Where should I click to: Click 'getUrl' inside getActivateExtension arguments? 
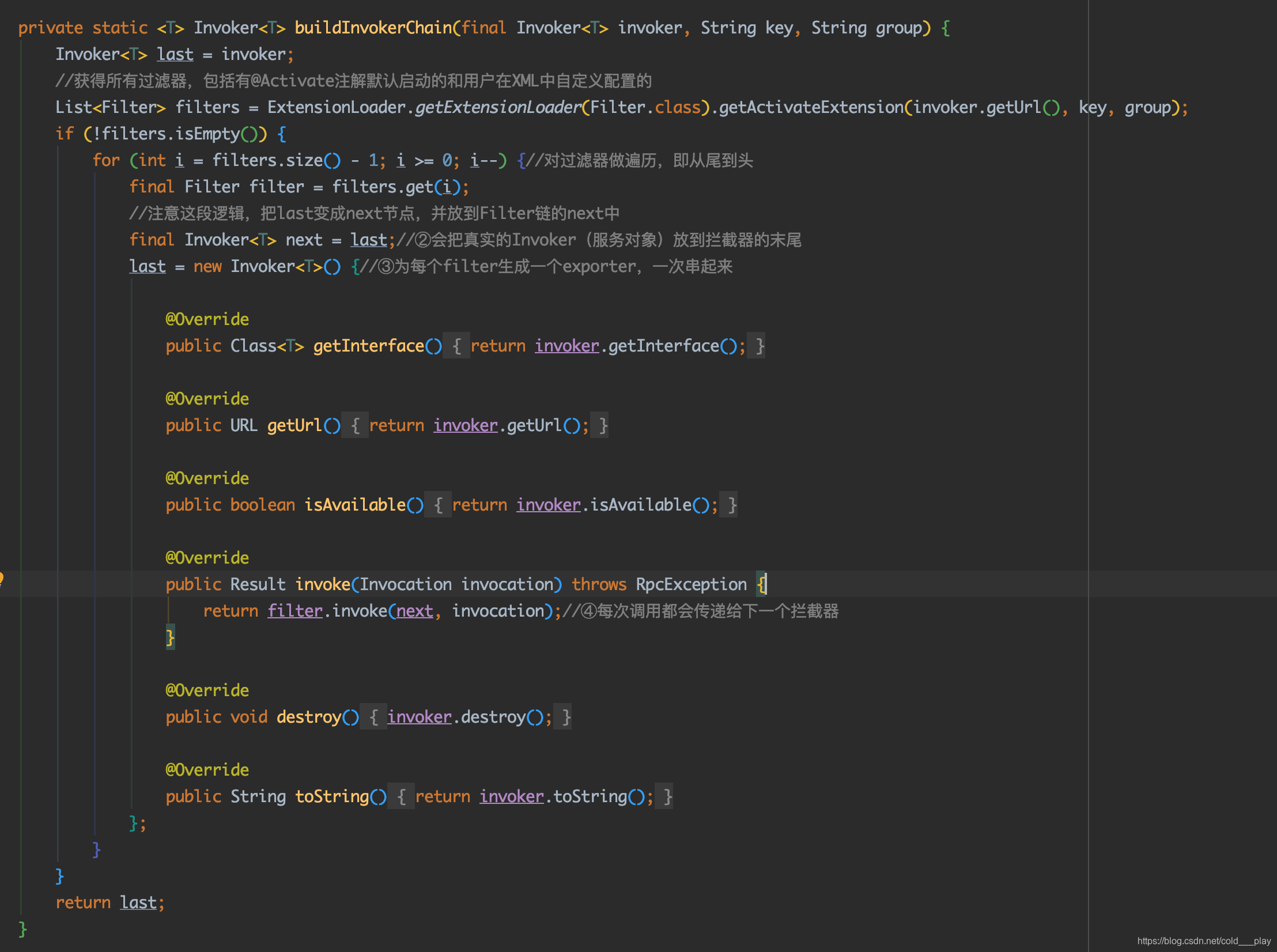pyautogui.click(x=1014, y=107)
